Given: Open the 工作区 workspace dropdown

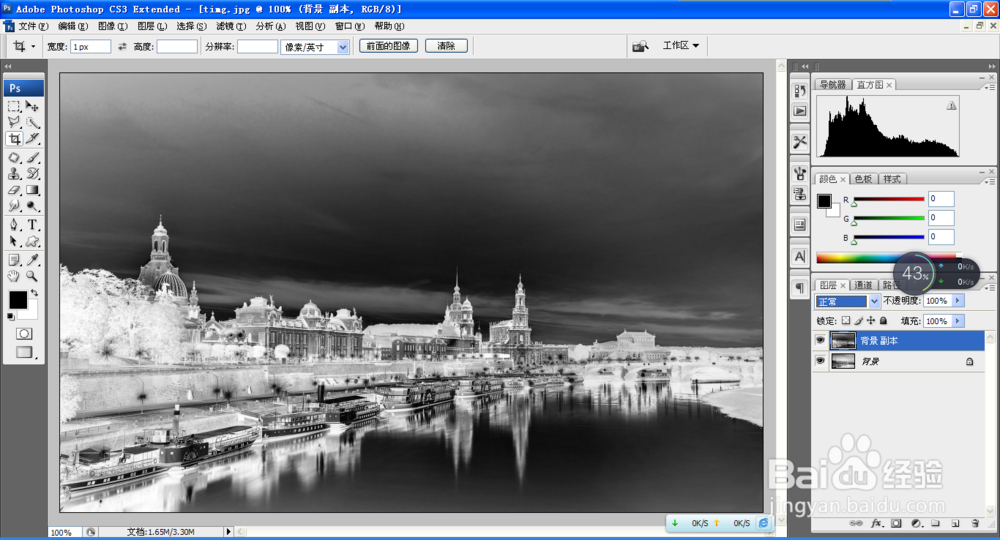Looking at the screenshot, I should [x=680, y=45].
